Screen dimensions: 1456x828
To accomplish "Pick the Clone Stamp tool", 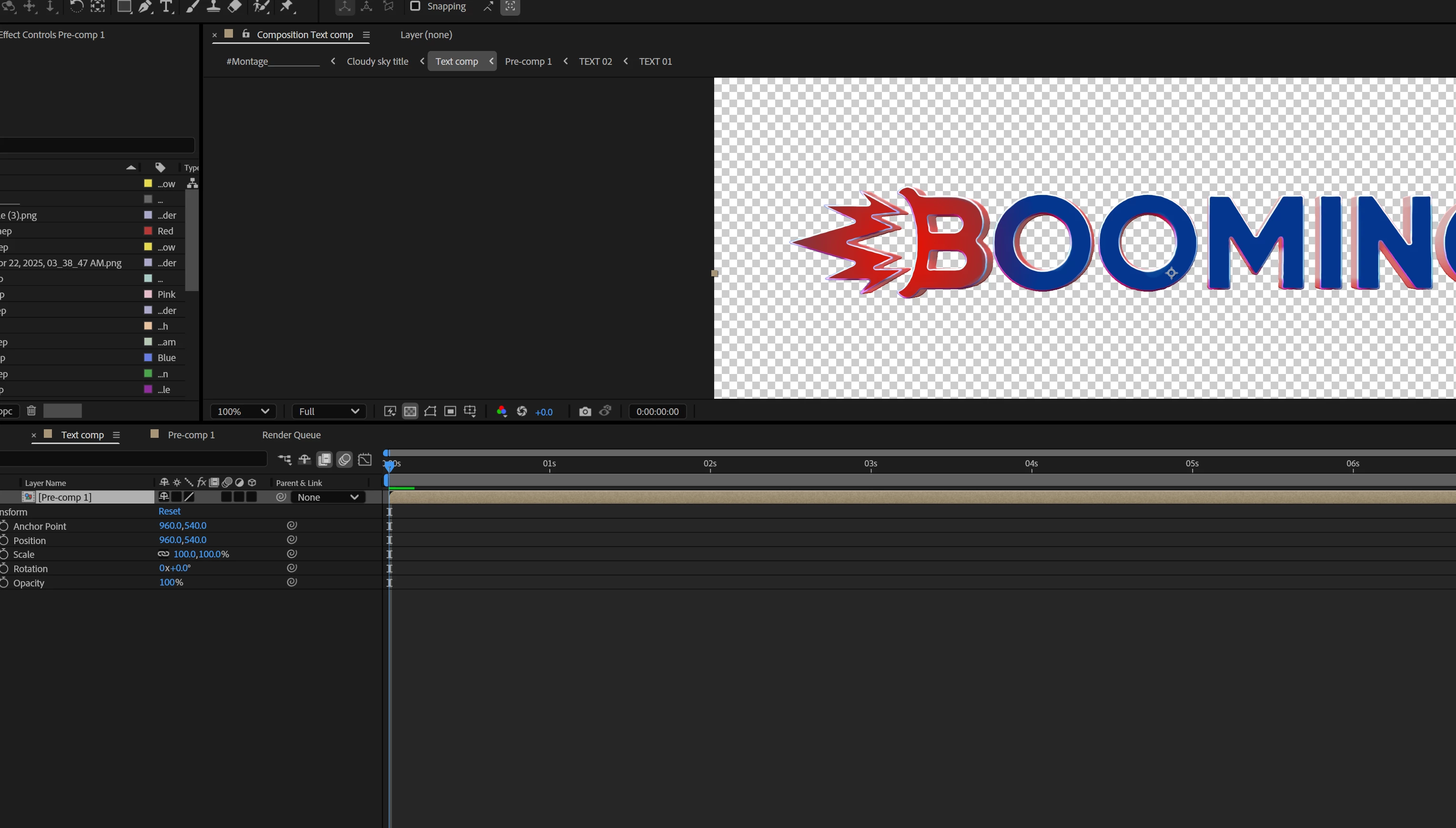I will point(213,6).
